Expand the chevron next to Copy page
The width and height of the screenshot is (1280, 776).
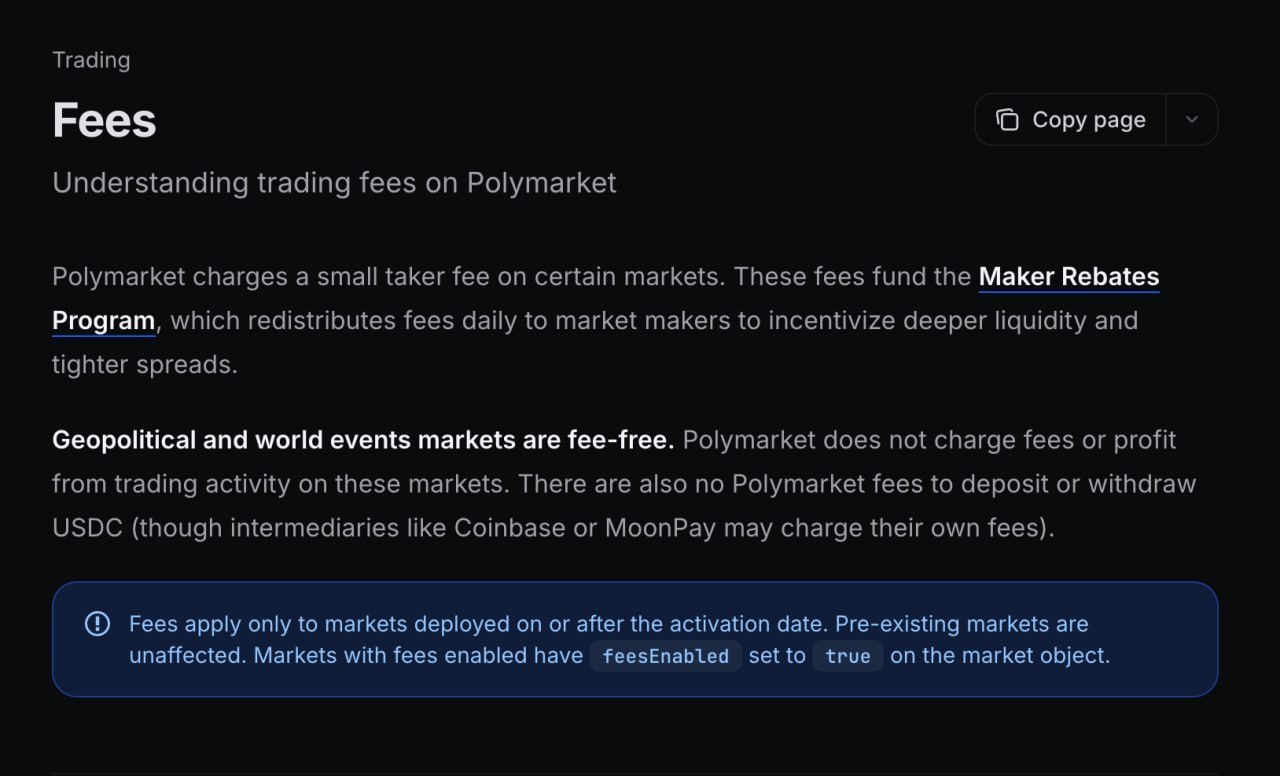[x=1191, y=120]
